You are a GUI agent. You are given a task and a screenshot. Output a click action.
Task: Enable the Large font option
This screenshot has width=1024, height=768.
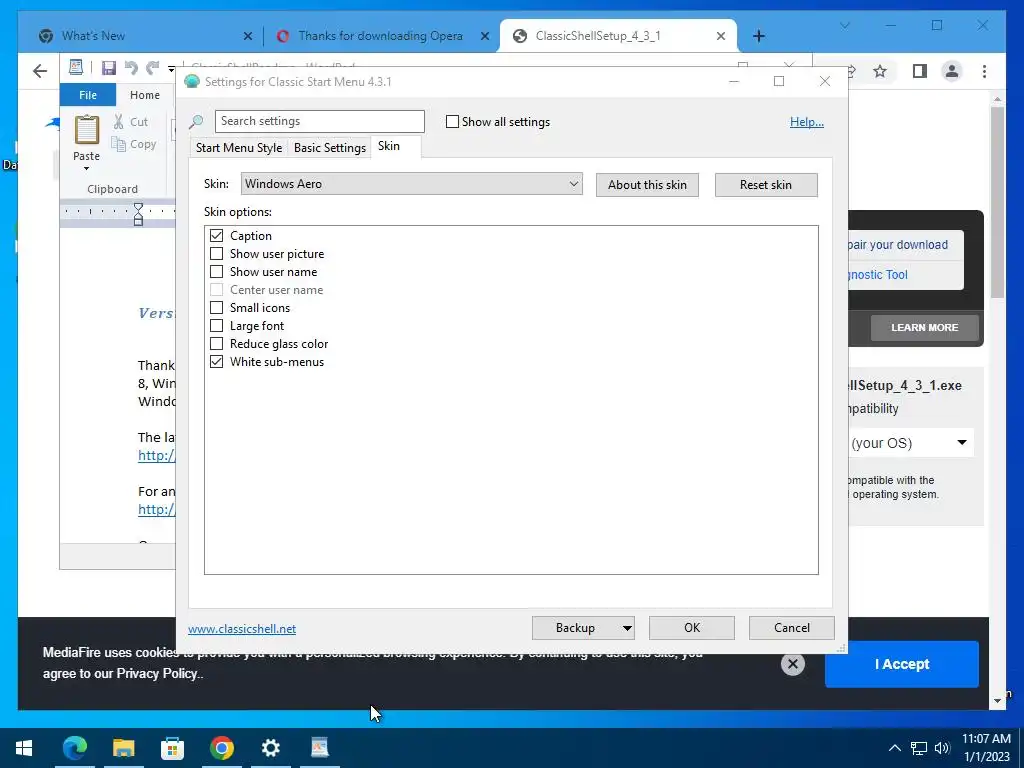click(216, 325)
